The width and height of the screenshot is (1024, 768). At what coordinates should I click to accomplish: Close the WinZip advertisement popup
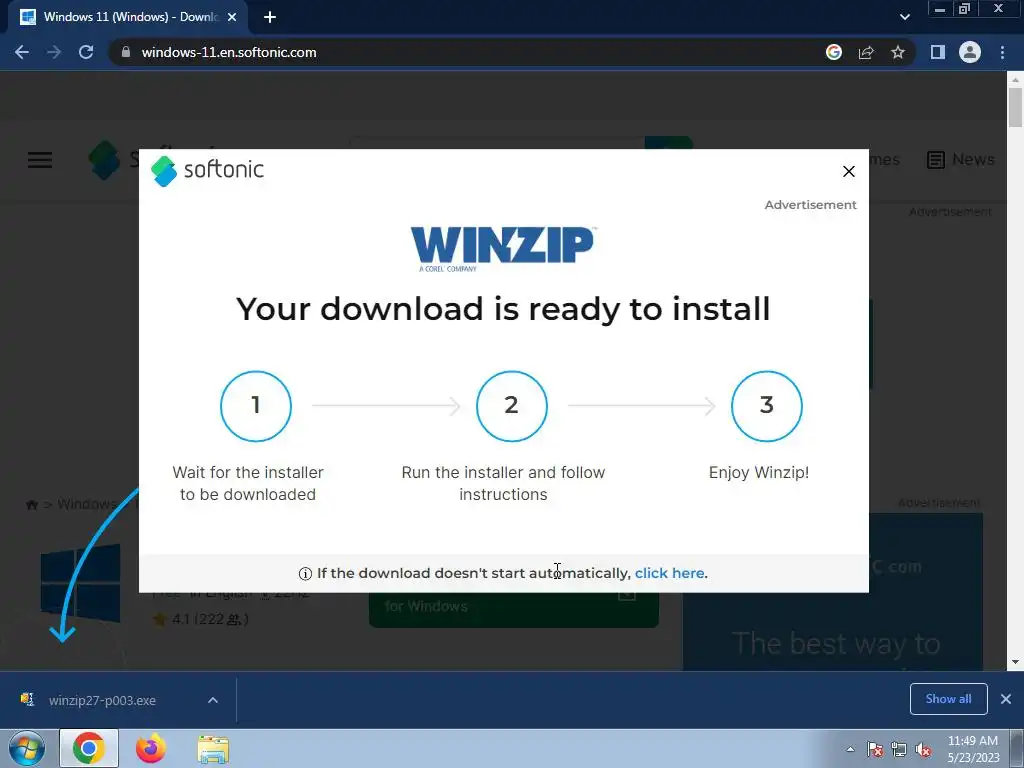(x=848, y=171)
